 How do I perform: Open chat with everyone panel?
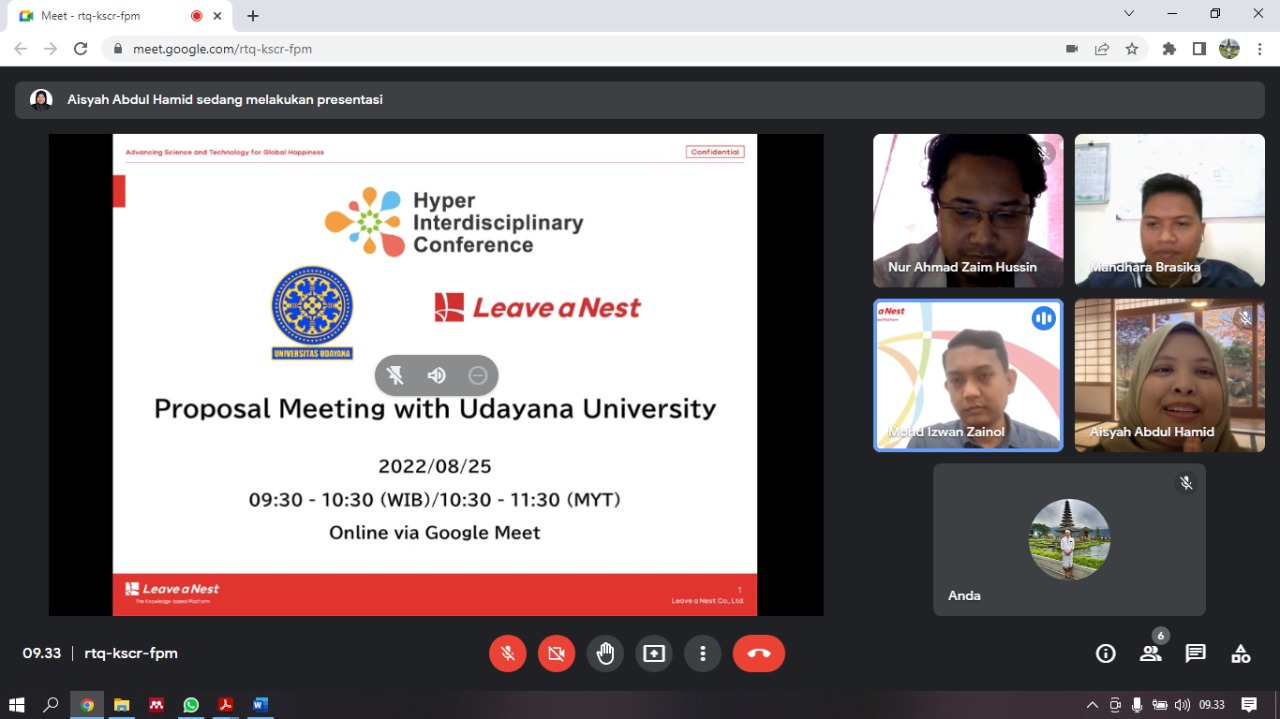click(1196, 653)
